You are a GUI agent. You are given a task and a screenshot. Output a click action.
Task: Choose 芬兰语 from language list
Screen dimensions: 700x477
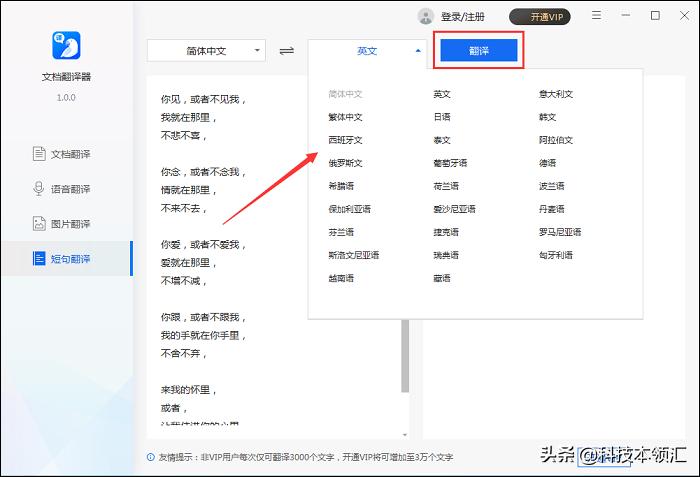pyautogui.click(x=341, y=232)
